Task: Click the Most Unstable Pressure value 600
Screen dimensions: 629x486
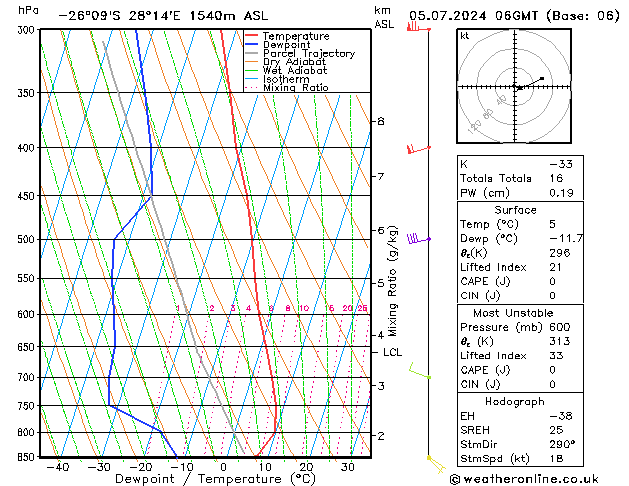Action: [560, 327]
